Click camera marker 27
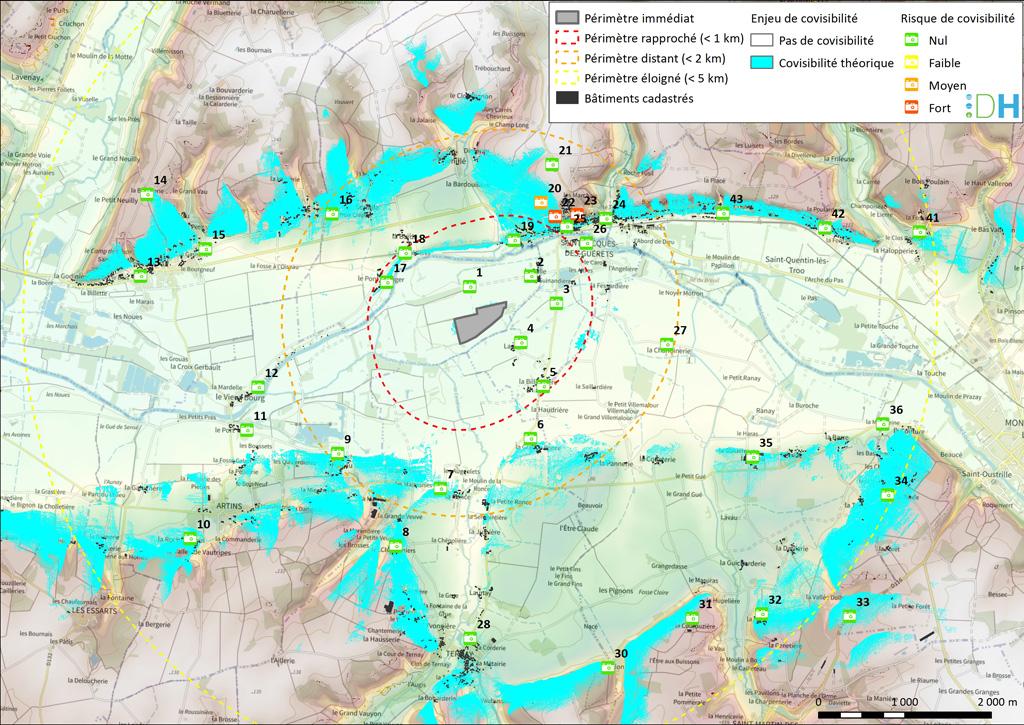Screen dimensions: 1024x725 tap(667, 344)
